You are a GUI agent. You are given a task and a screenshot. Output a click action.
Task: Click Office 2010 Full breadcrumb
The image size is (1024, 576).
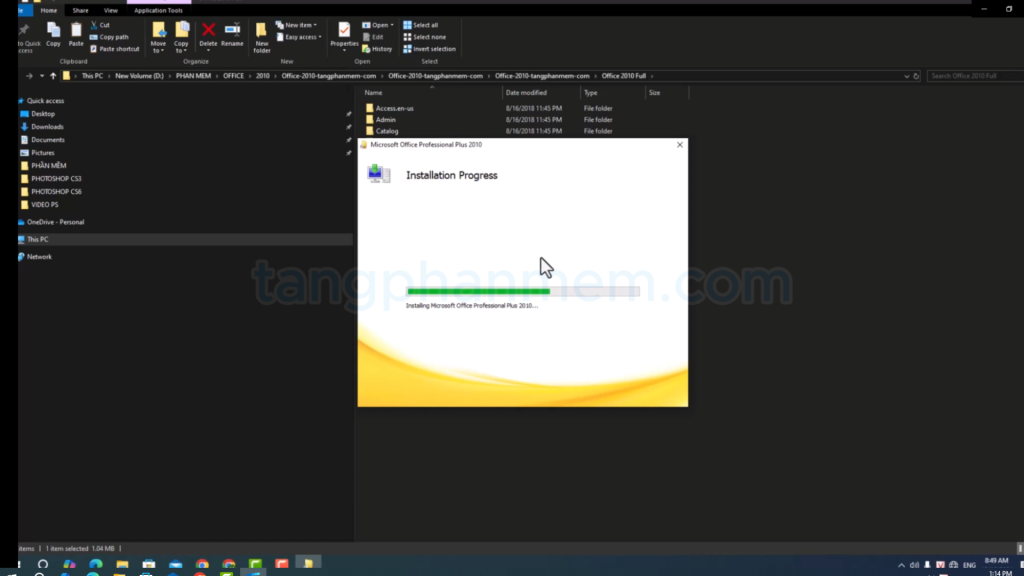click(624, 76)
